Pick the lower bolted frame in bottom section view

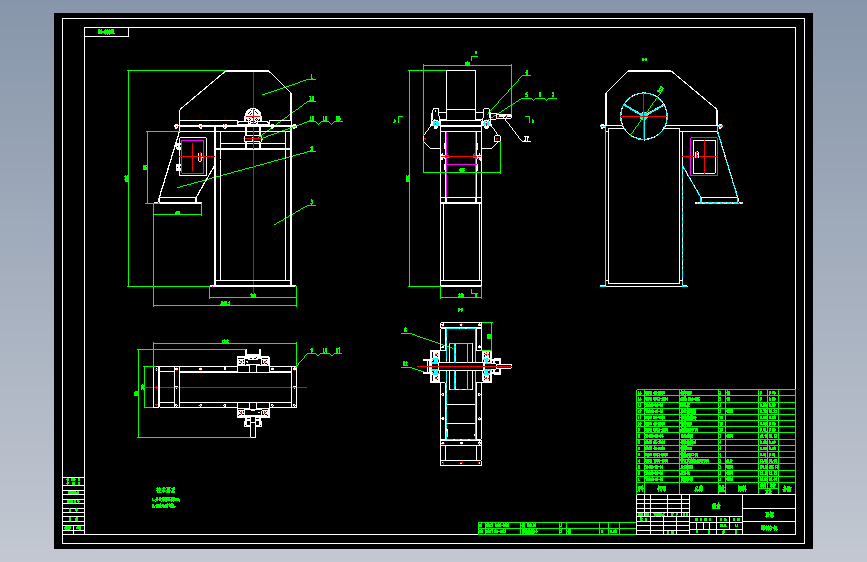461,452
